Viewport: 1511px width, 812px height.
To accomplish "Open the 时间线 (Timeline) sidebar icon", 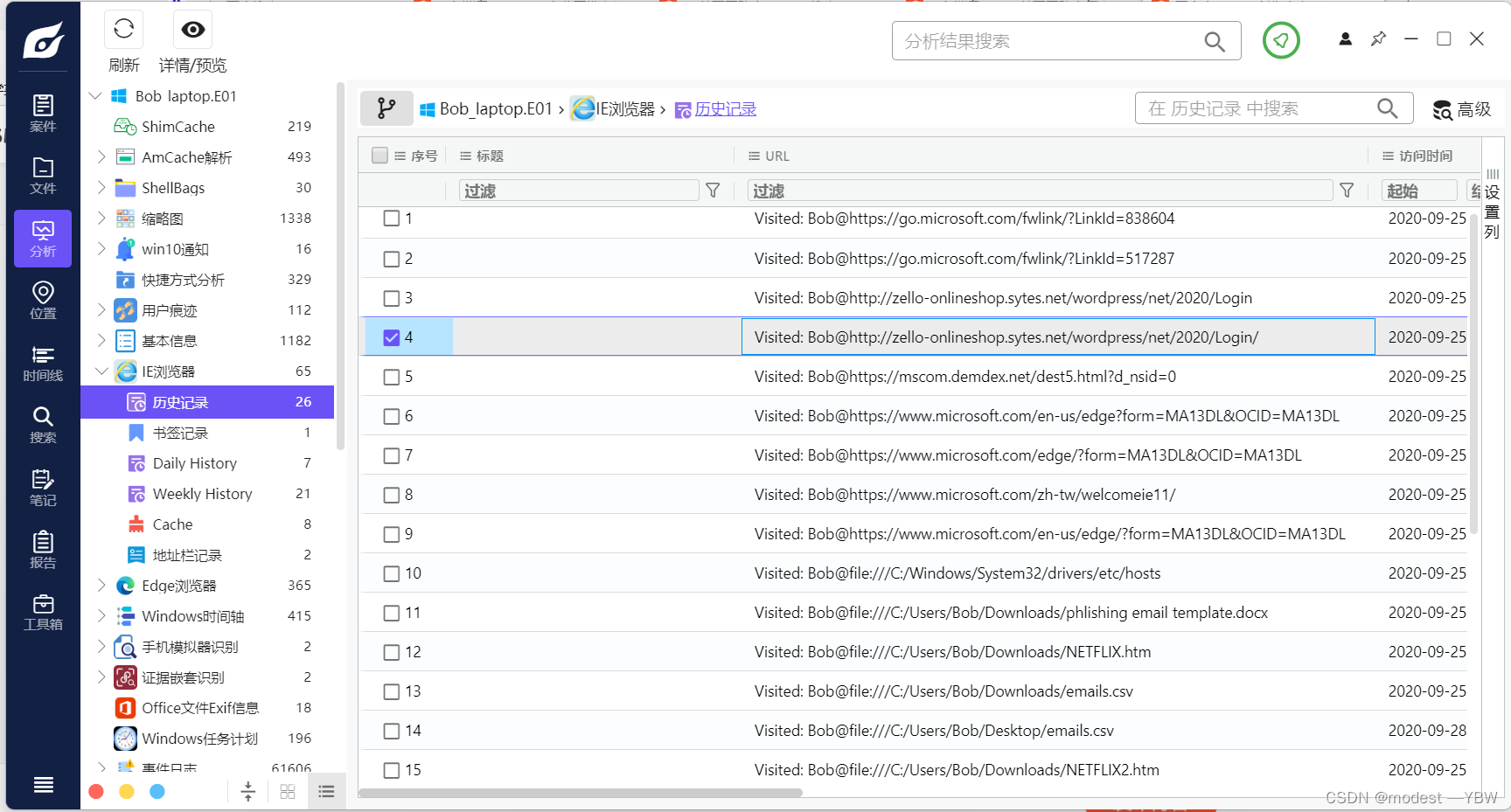I will [43, 363].
